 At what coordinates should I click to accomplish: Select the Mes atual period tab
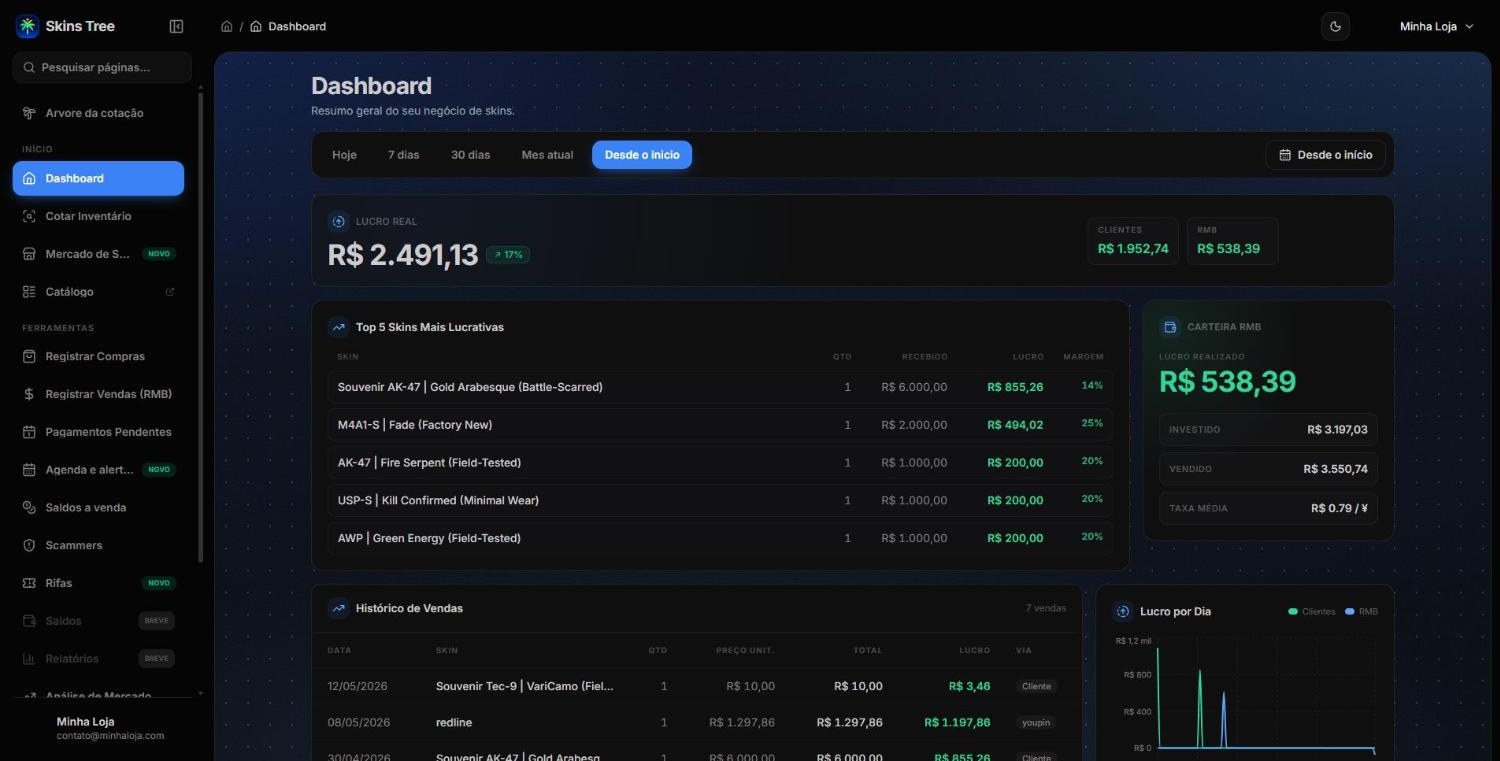point(547,155)
